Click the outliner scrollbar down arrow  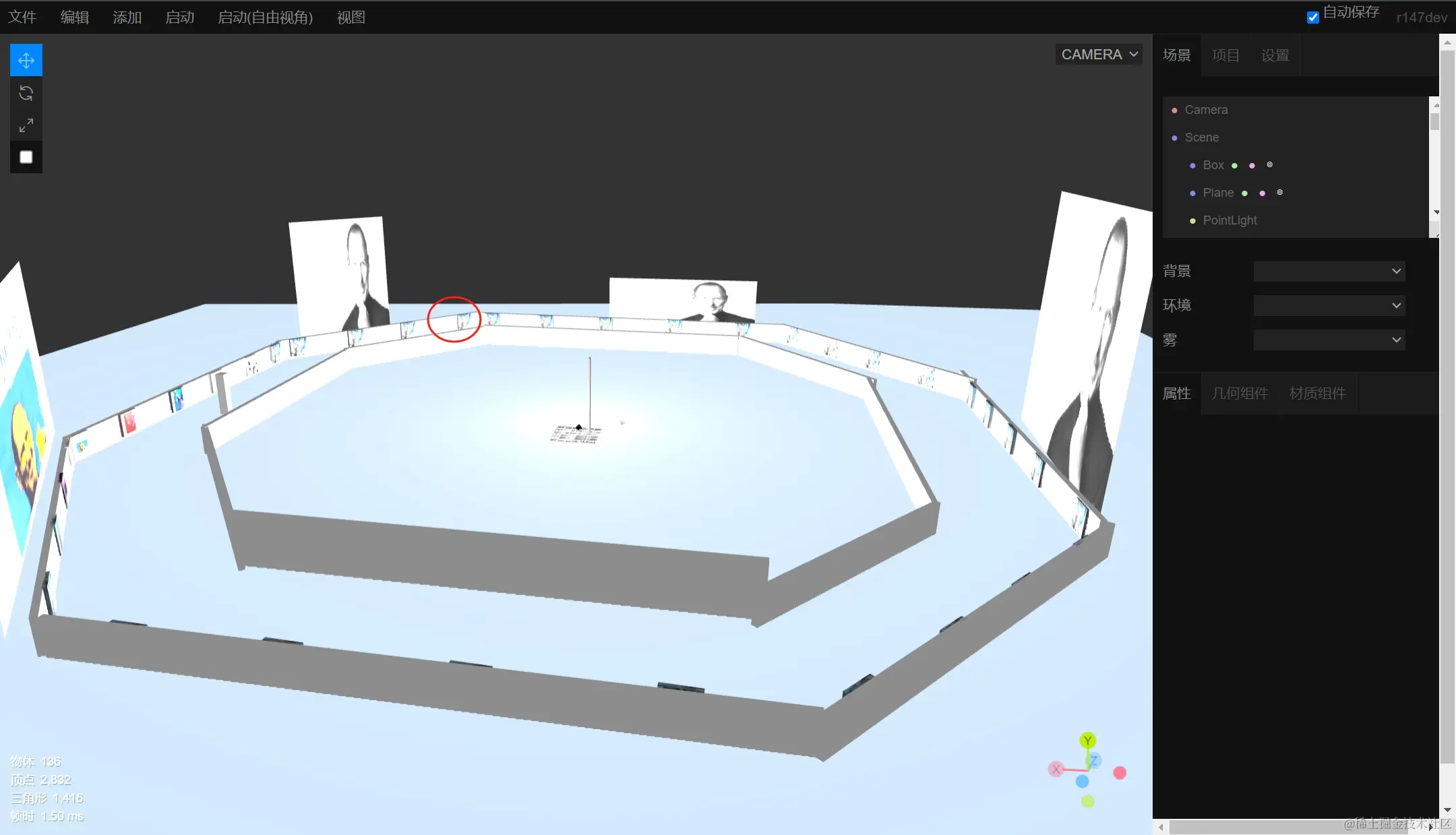click(x=1436, y=212)
